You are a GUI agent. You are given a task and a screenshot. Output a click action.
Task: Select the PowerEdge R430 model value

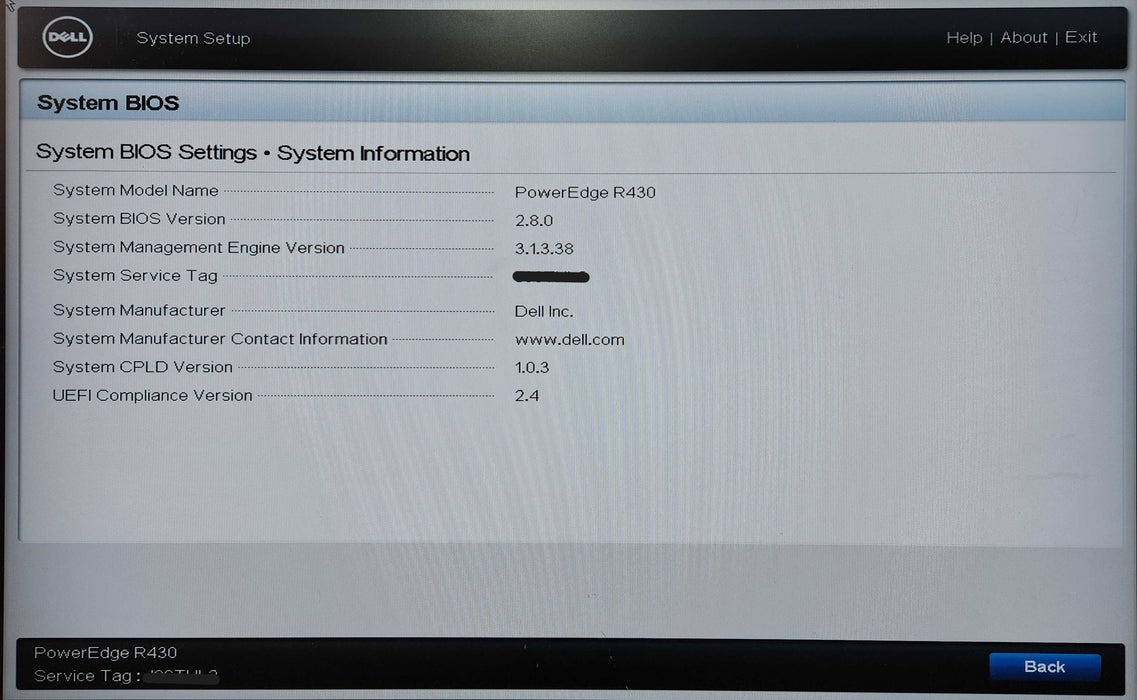tap(584, 192)
